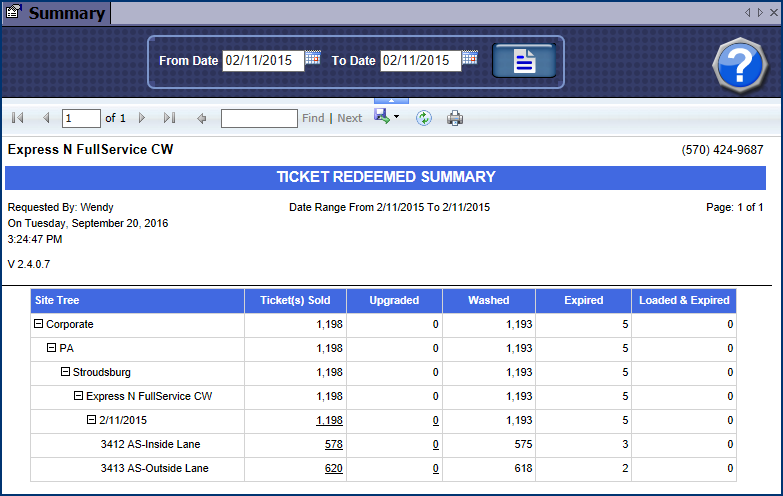This screenshot has width=783, height=496.
Task: Jump to the last report page
Action: point(169,118)
